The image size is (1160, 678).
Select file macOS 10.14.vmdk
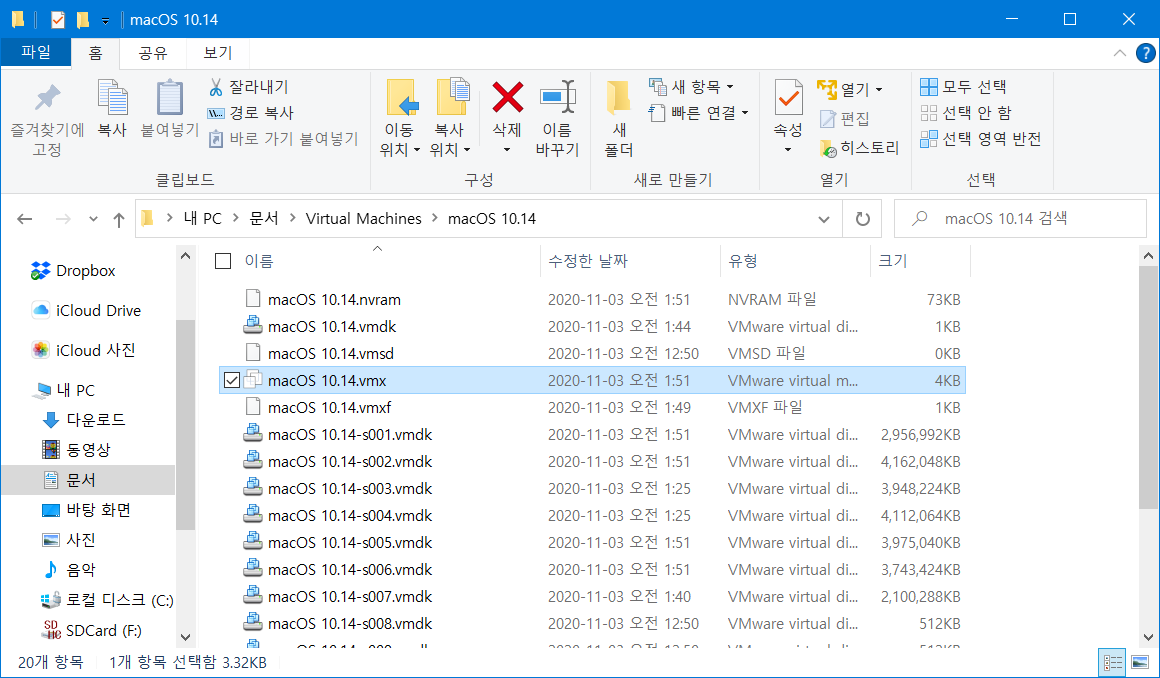(x=332, y=326)
